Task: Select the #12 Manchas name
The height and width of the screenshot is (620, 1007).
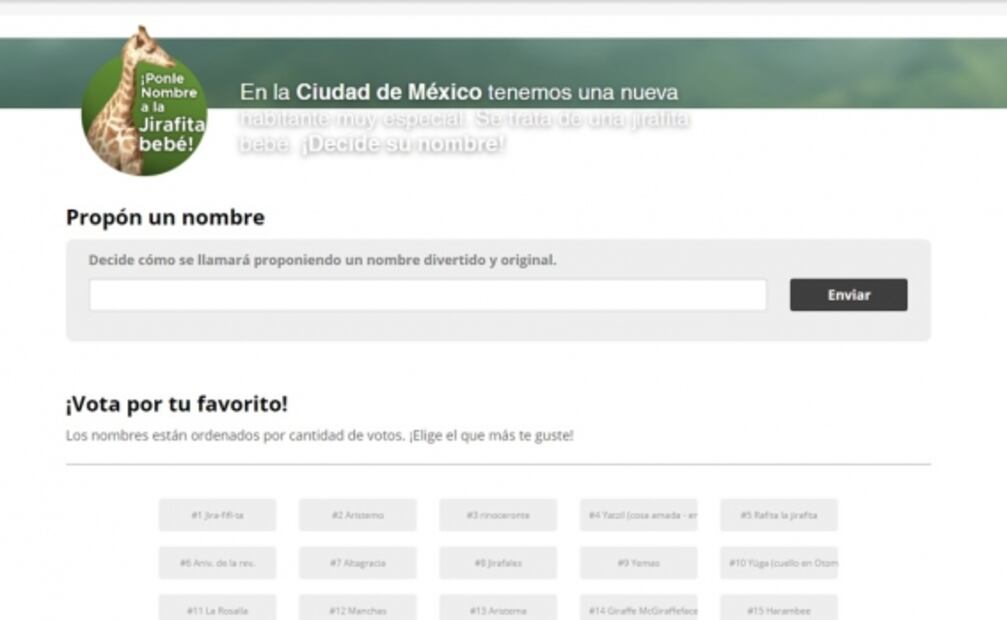Action: point(357,608)
